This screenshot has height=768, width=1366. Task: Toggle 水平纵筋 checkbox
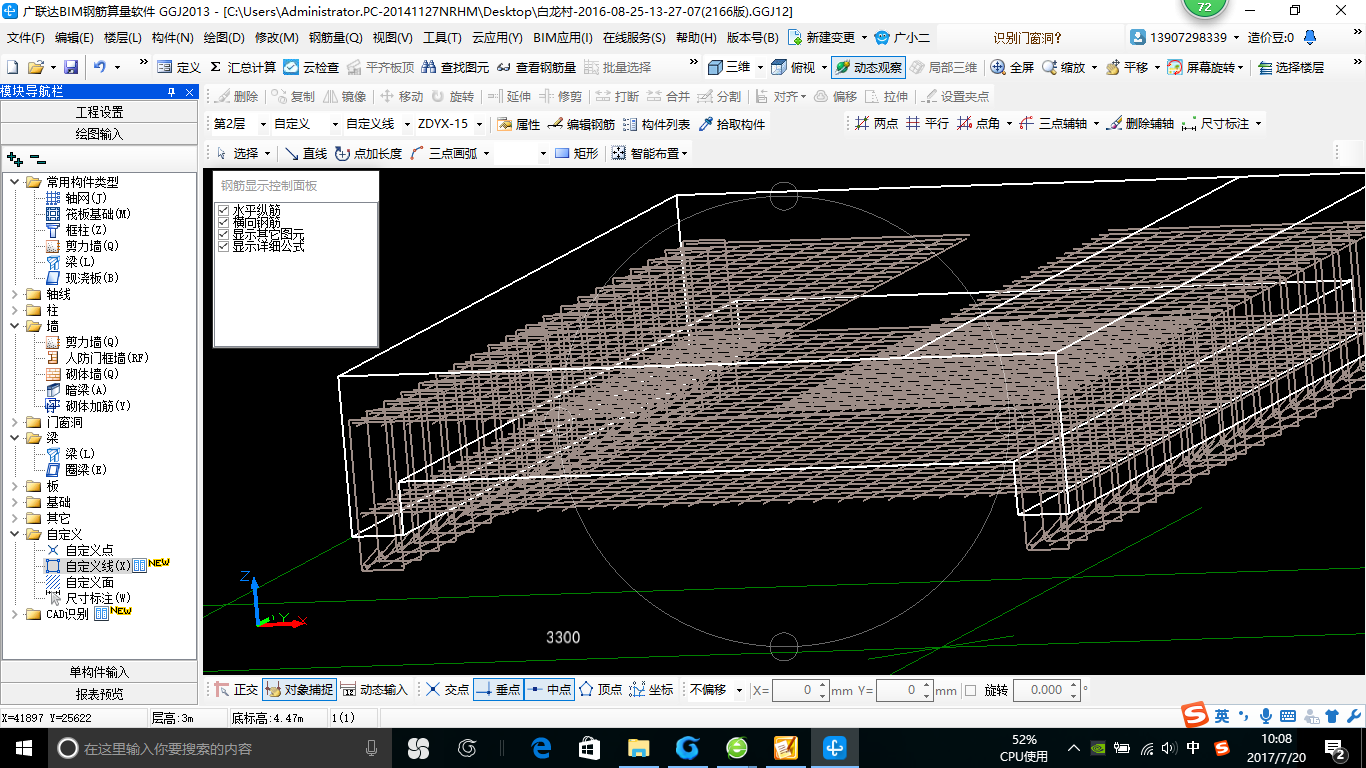(x=224, y=210)
